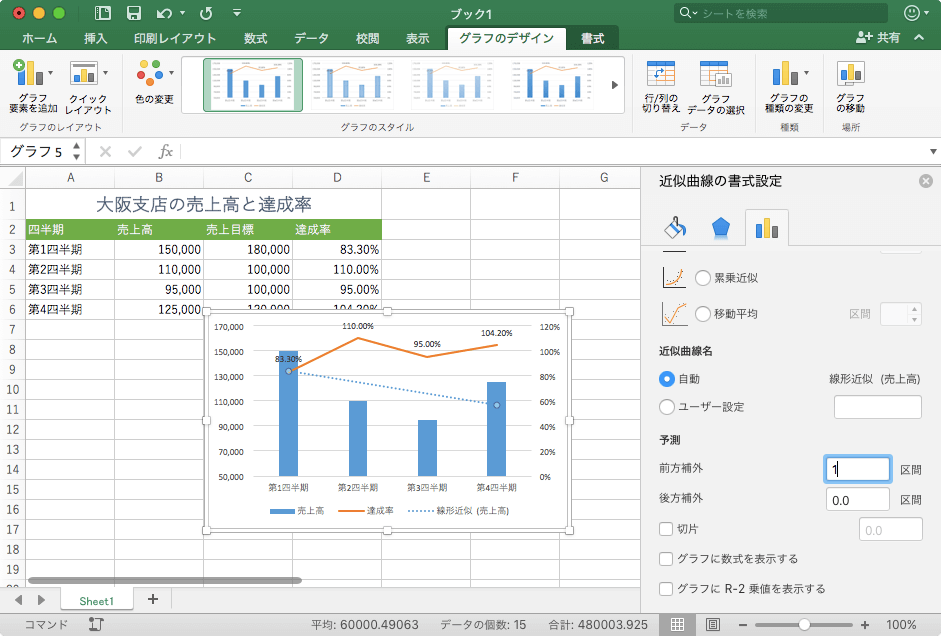Click the 後方補外 value field
Image resolution: width=941 pixels, height=636 pixels.
click(x=858, y=499)
